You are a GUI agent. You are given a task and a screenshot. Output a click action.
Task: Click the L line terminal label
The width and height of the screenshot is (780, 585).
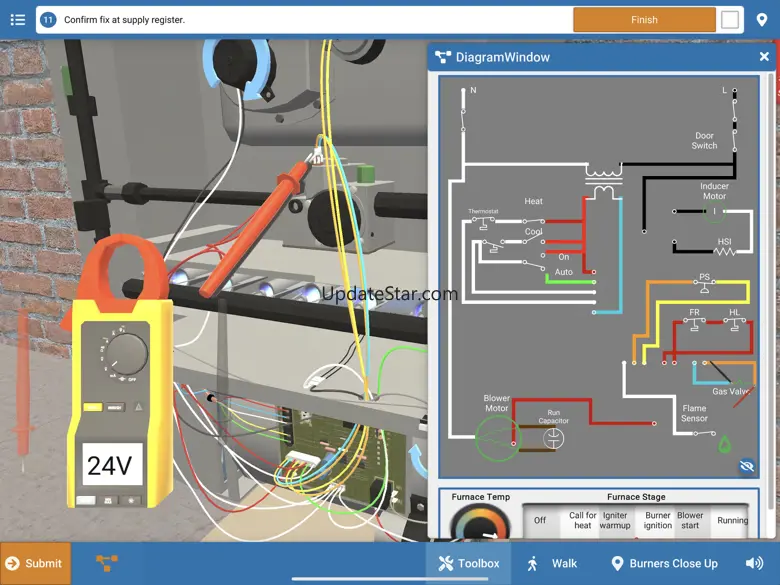pyautogui.click(x=724, y=90)
